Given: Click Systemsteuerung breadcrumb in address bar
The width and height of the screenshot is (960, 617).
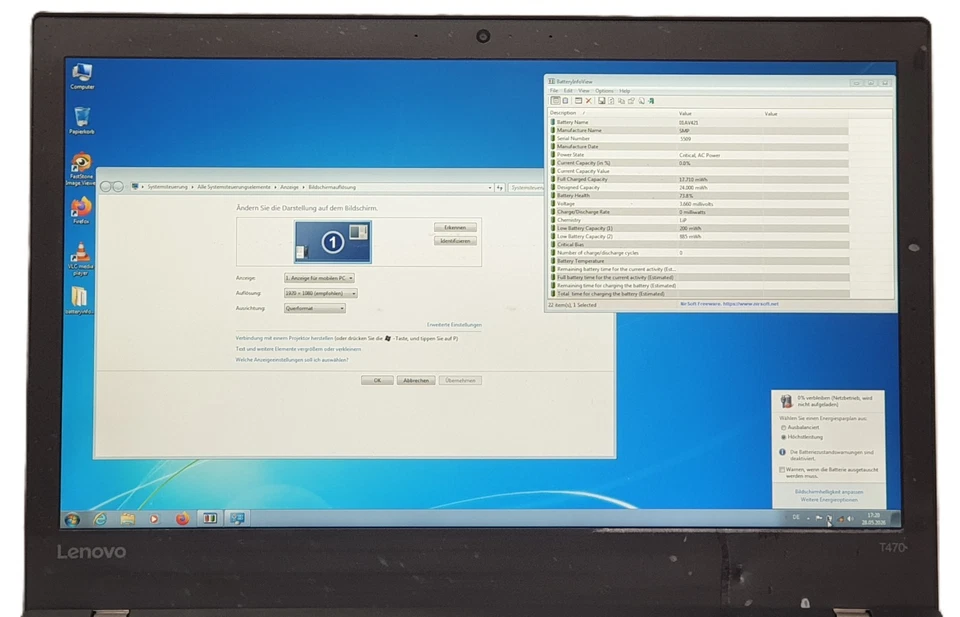Looking at the screenshot, I should click(x=167, y=187).
